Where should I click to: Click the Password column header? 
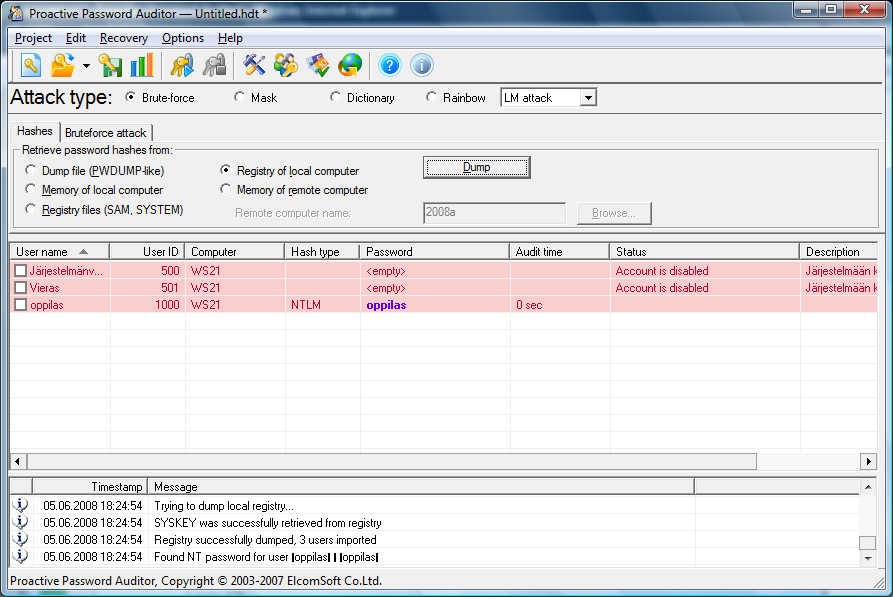[x=435, y=252]
